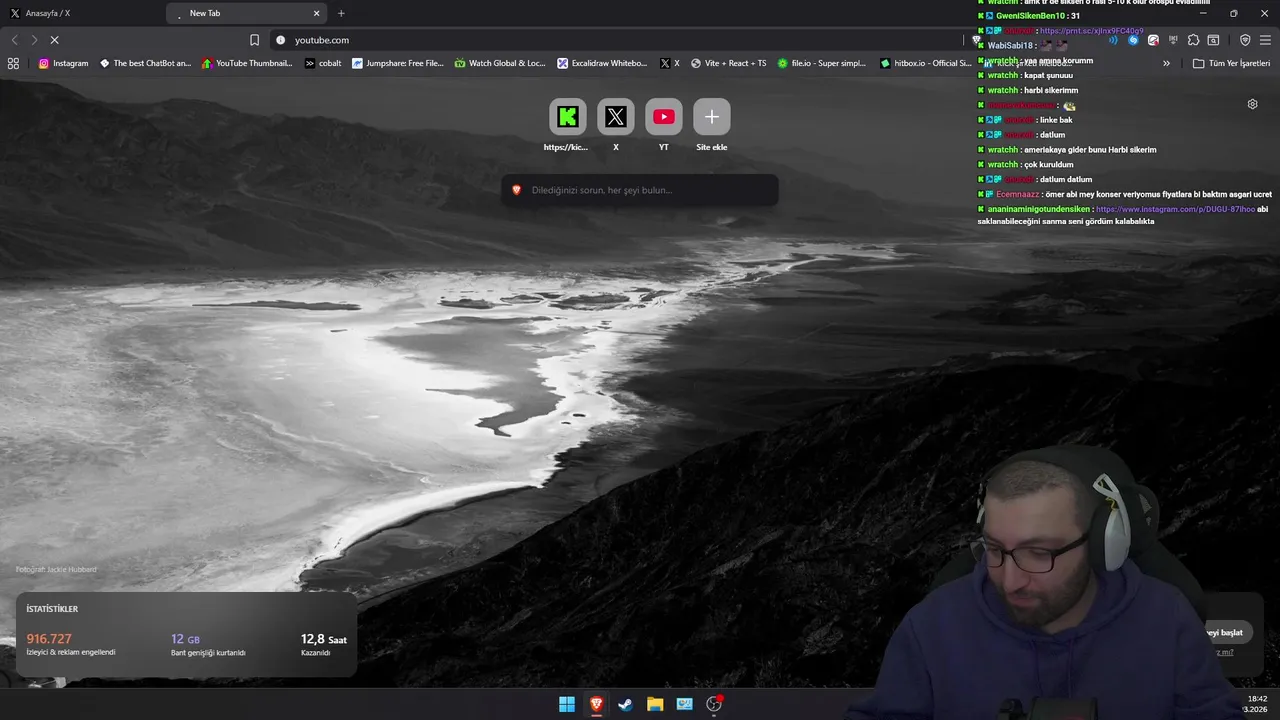Click the İSTATİSTİKLER widget heading
Screen dimensions: 1280x720
click(52, 609)
